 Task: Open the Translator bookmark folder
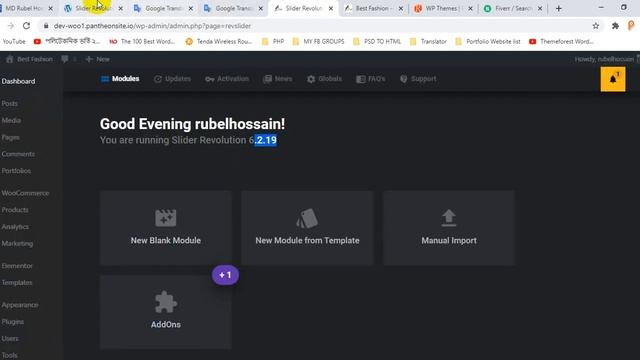[x=428, y=41]
